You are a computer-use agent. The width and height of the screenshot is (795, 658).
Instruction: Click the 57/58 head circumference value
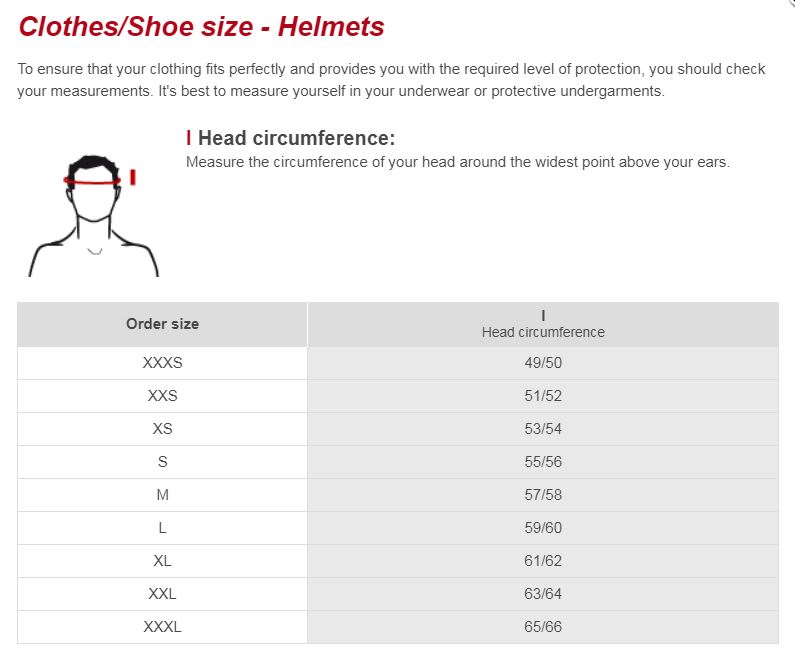(x=543, y=495)
